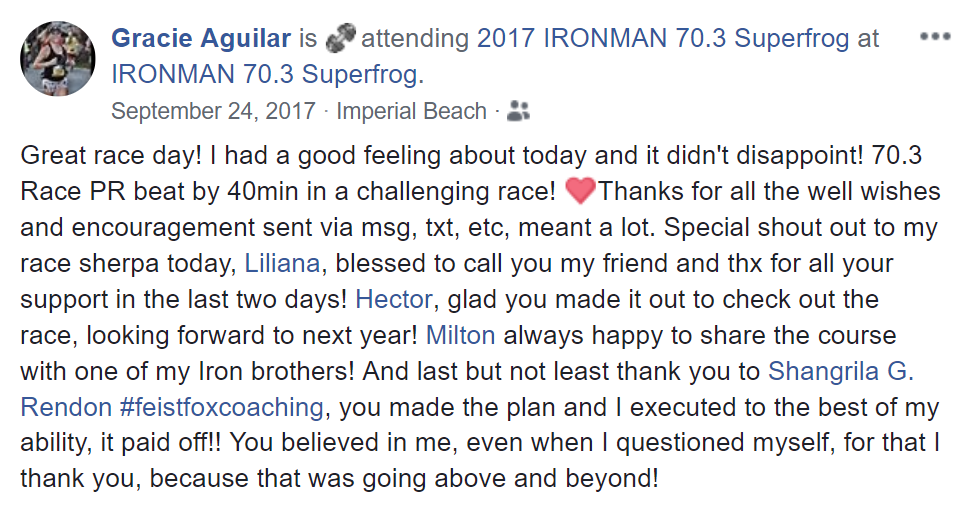Click the Rendon surname tag link
The width and height of the screenshot is (961, 507).
[x=66, y=408]
